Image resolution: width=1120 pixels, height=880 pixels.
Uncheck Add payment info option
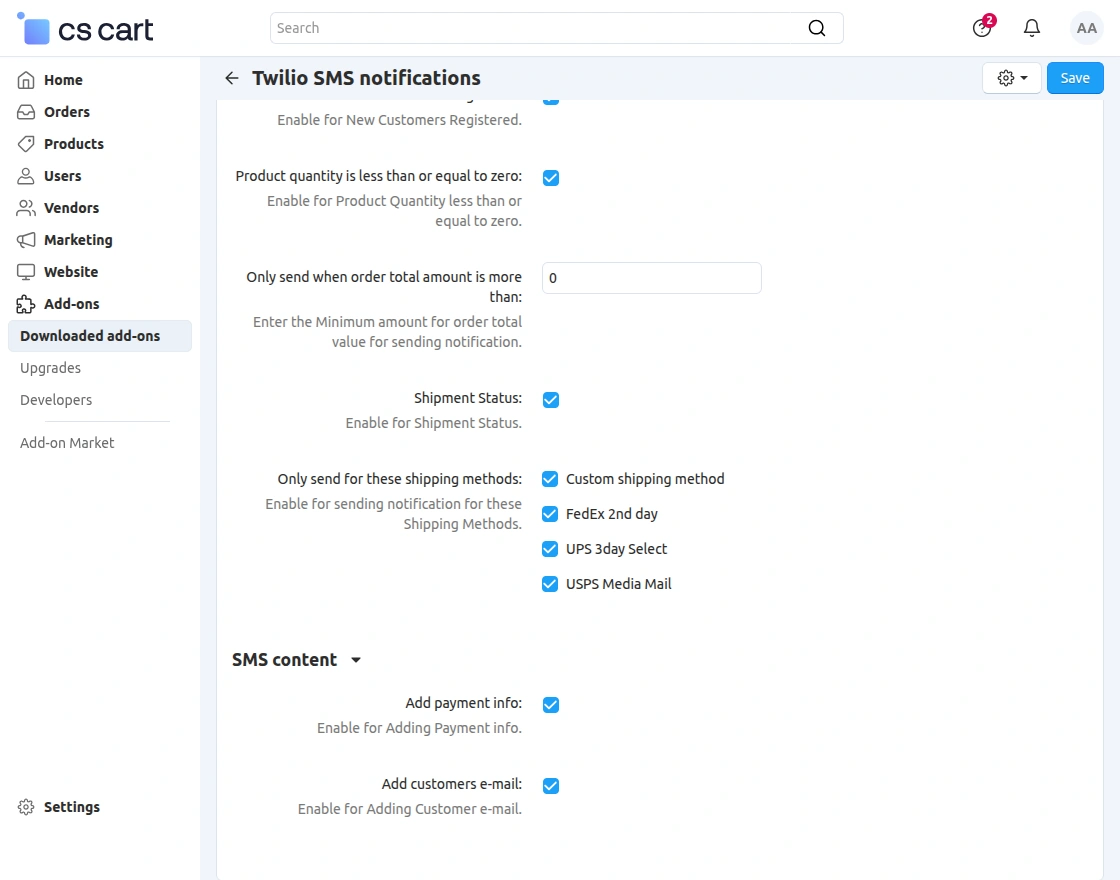click(x=550, y=705)
